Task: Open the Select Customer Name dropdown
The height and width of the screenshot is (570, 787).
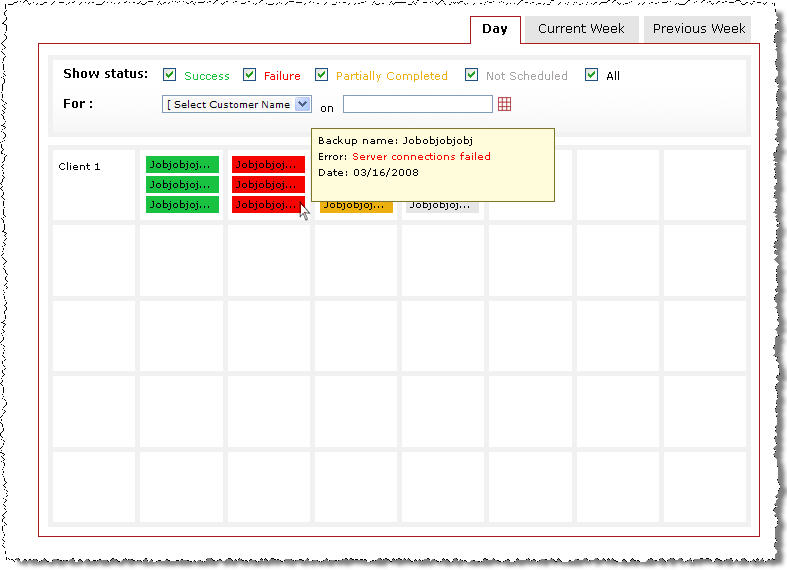Action: click(237, 104)
